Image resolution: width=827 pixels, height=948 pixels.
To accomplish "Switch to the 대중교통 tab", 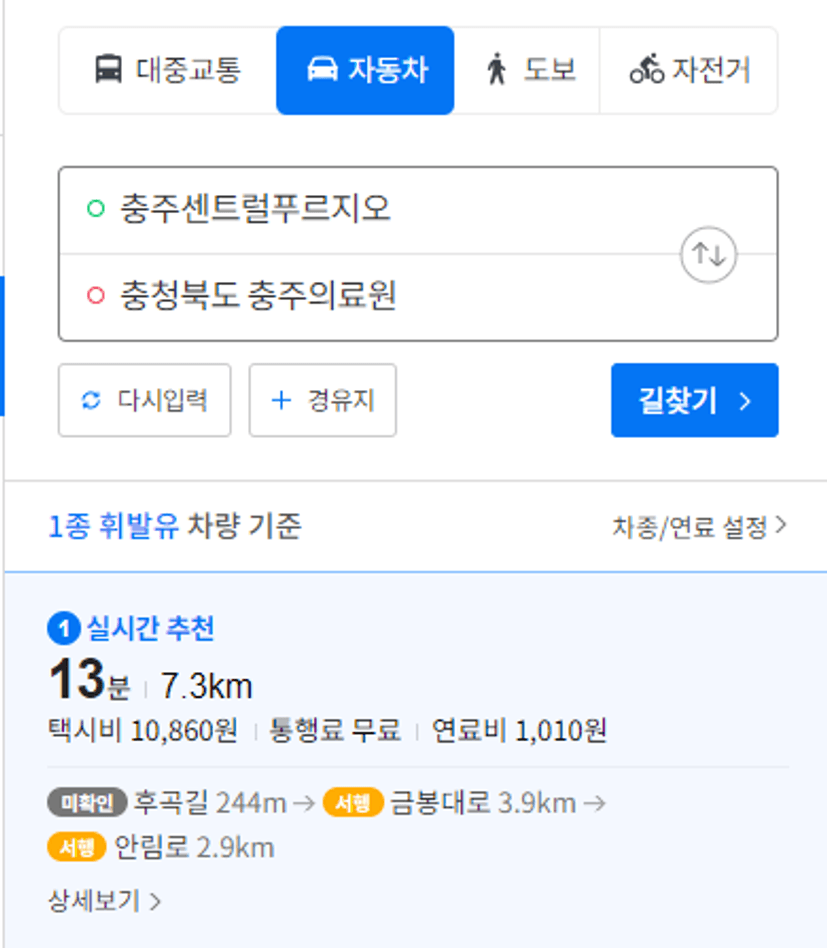I will (168, 70).
